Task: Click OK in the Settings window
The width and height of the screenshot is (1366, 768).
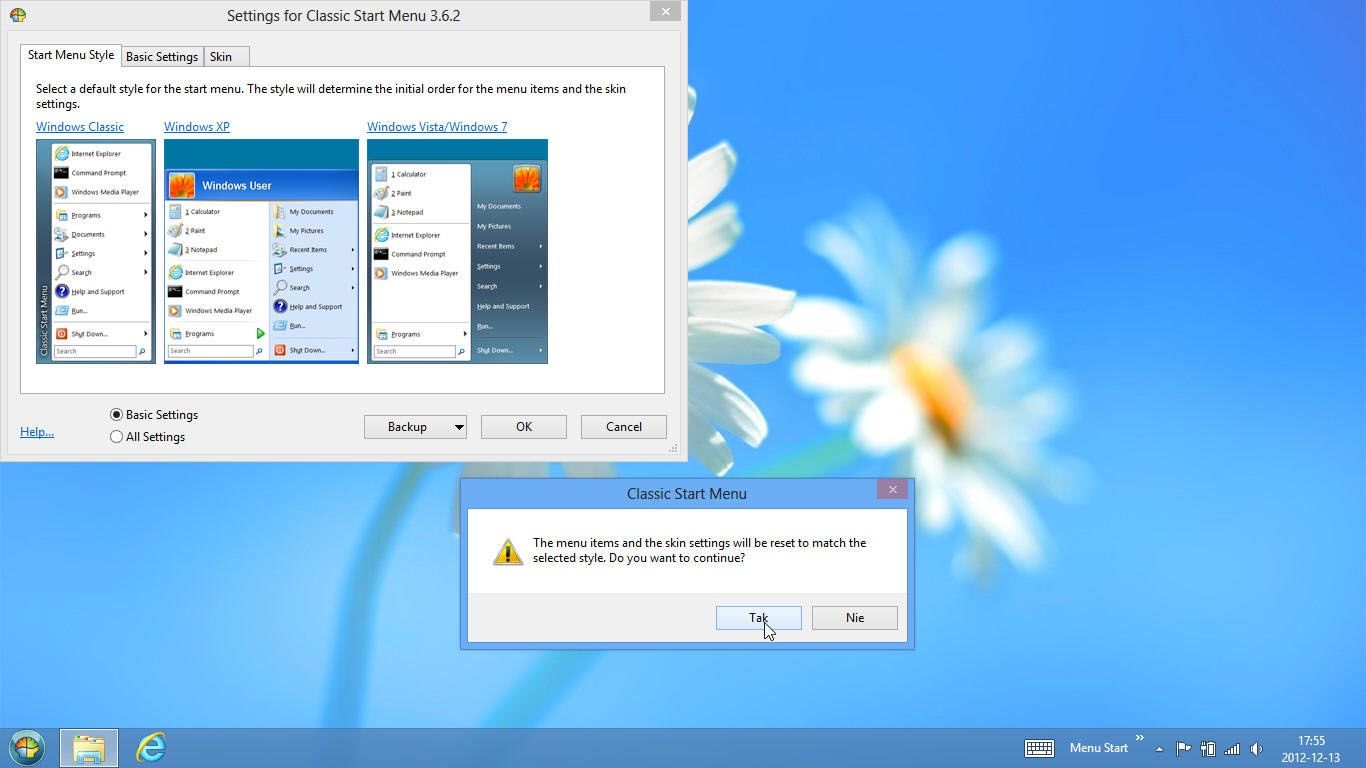Action: point(524,427)
